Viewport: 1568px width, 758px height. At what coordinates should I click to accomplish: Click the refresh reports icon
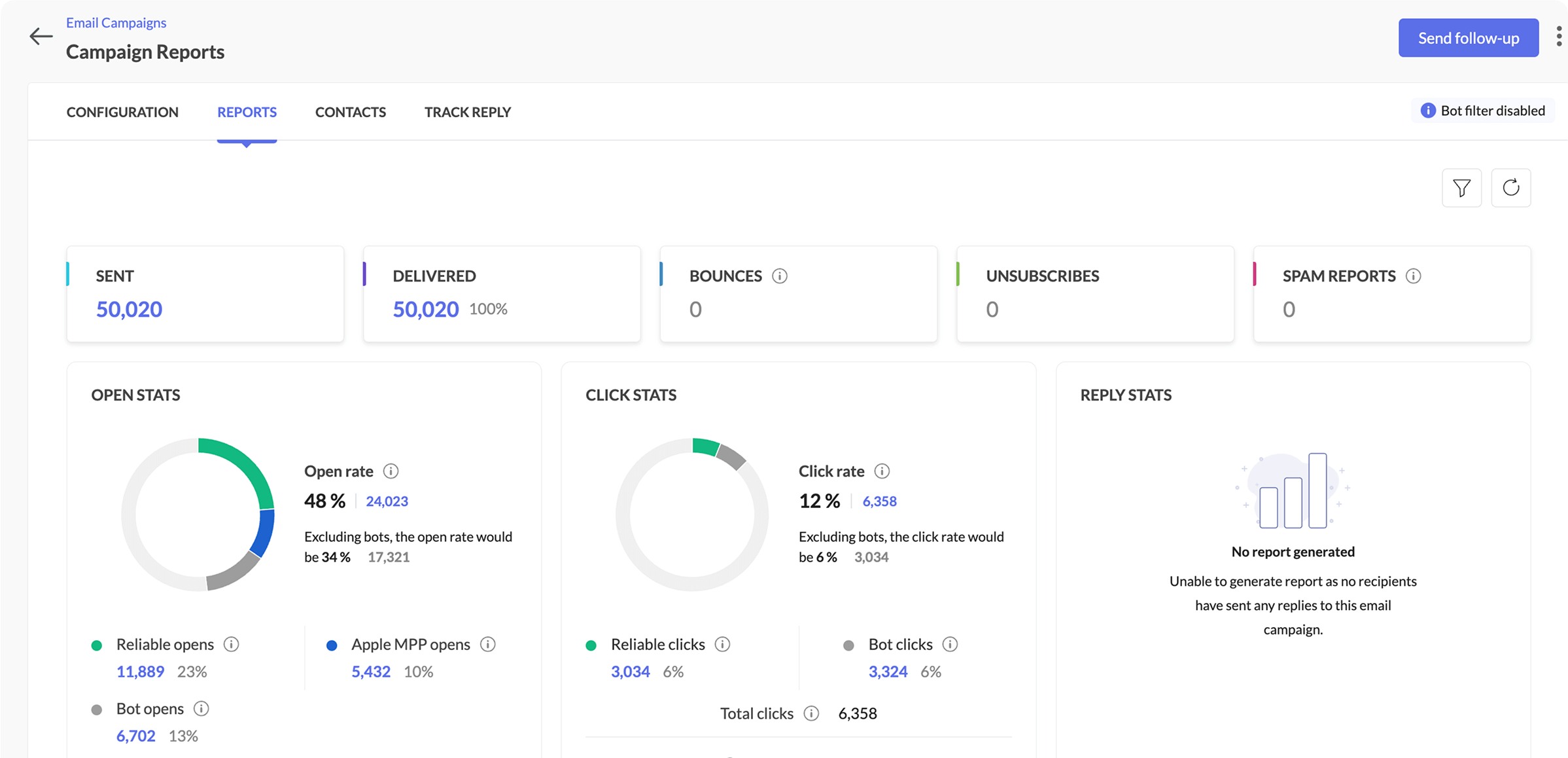1510,188
